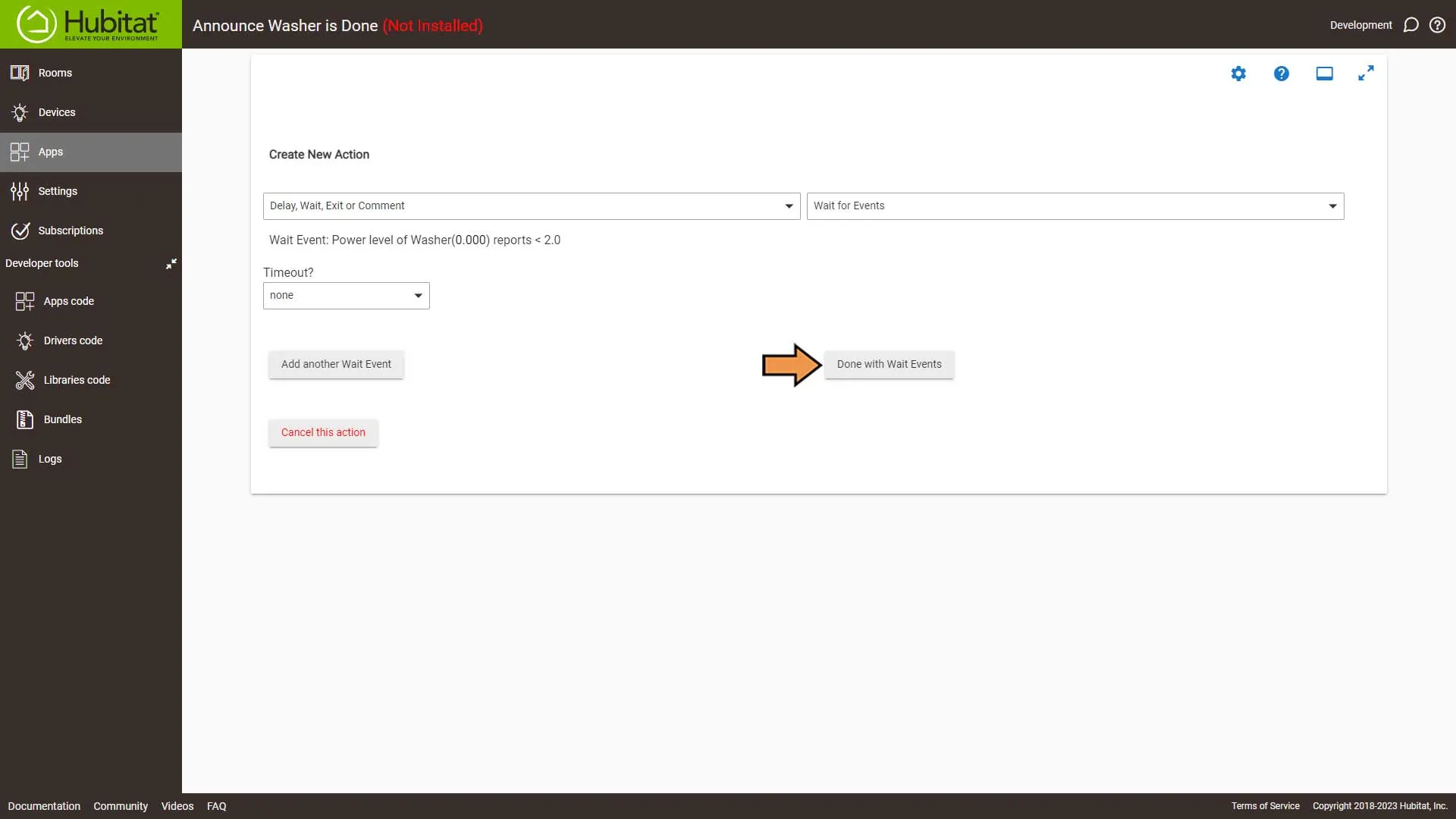The height and width of the screenshot is (819, 1456).
Task: Click Add another Wait Event button
Action: (x=336, y=364)
